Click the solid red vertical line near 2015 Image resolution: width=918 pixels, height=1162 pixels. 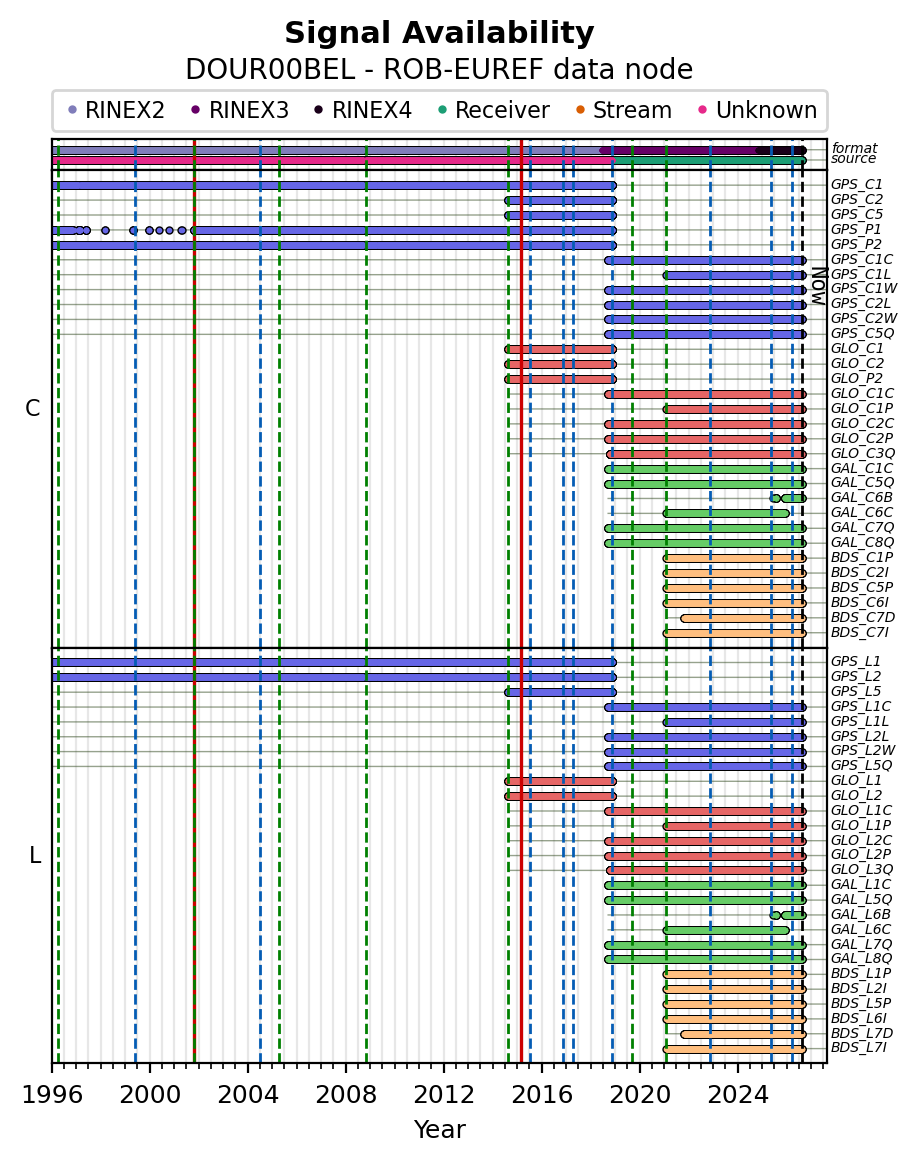tap(522, 600)
